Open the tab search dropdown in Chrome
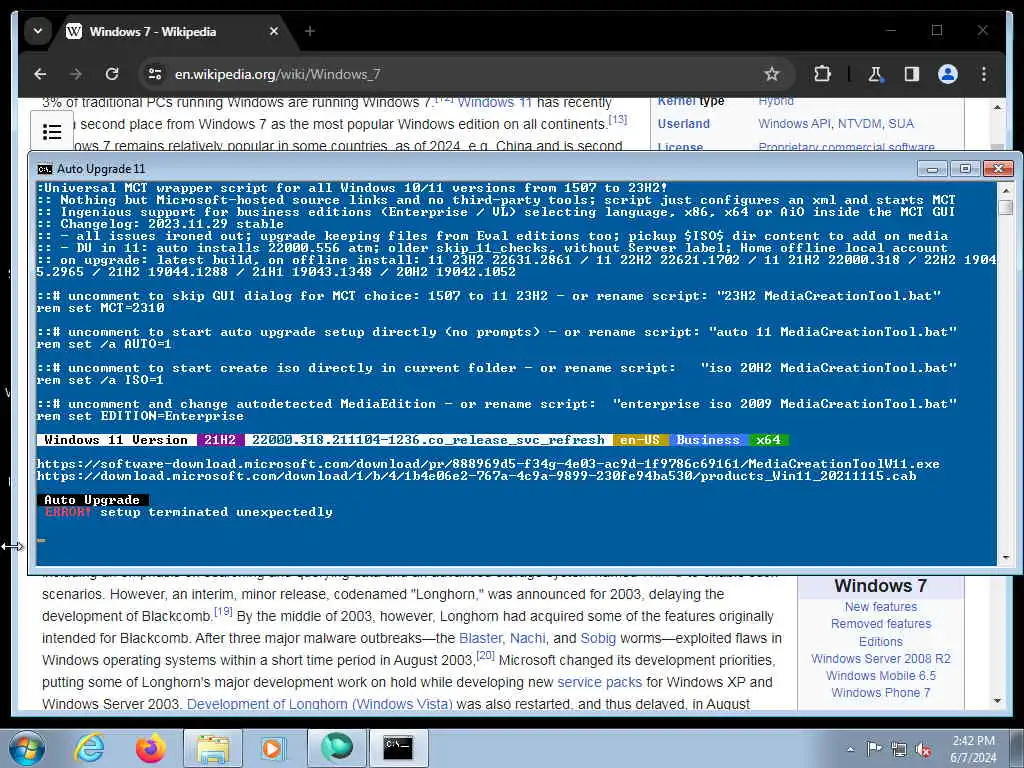1024x768 pixels. (x=38, y=31)
